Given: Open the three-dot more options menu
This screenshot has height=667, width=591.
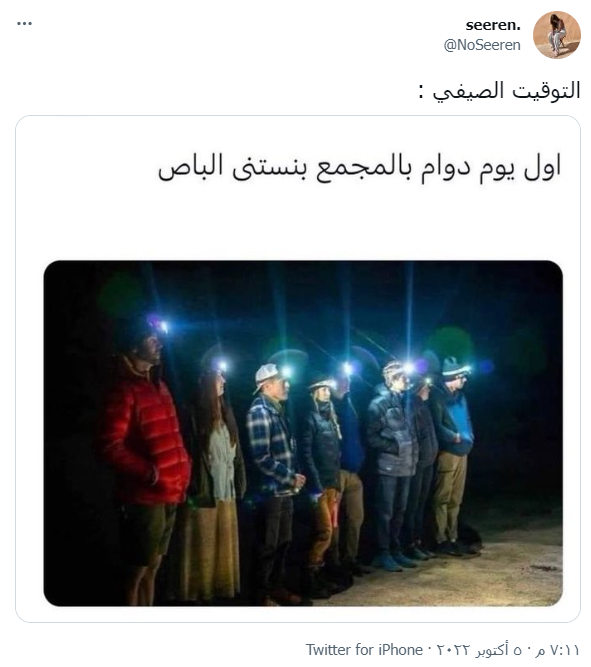Looking at the screenshot, I should click(24, 24).
